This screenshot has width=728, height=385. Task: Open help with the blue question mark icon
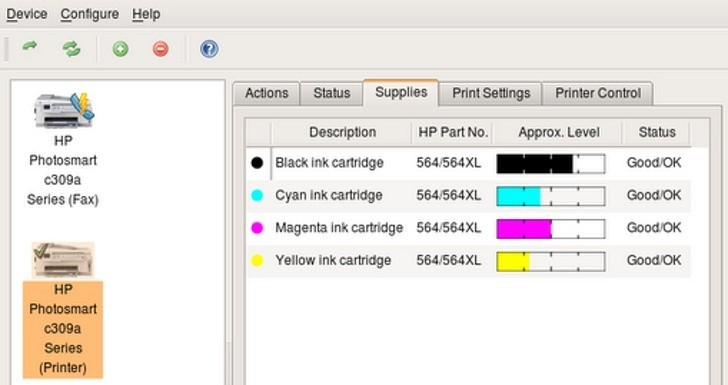209,49
